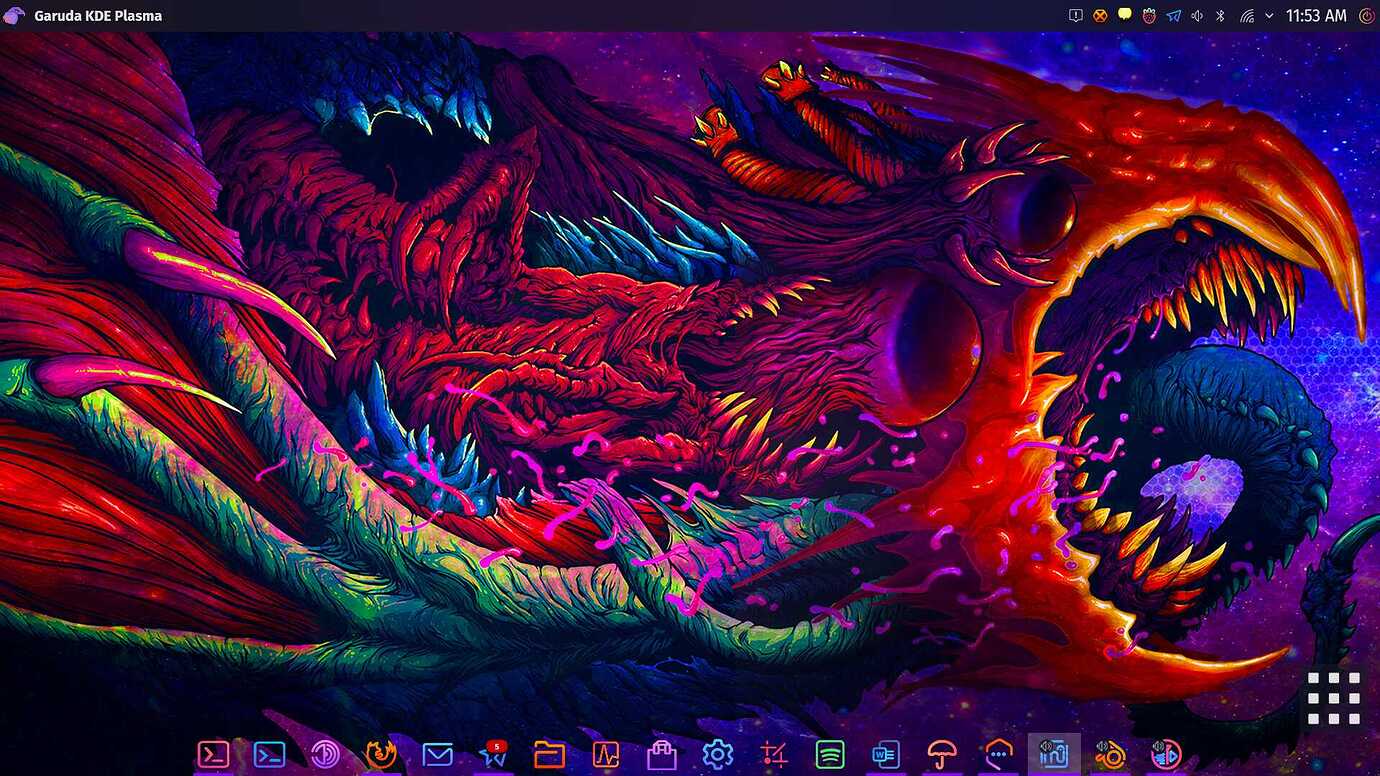Open the calendar by clicking the clock
The image size is (1380, 776).
tap(1316, 15)
